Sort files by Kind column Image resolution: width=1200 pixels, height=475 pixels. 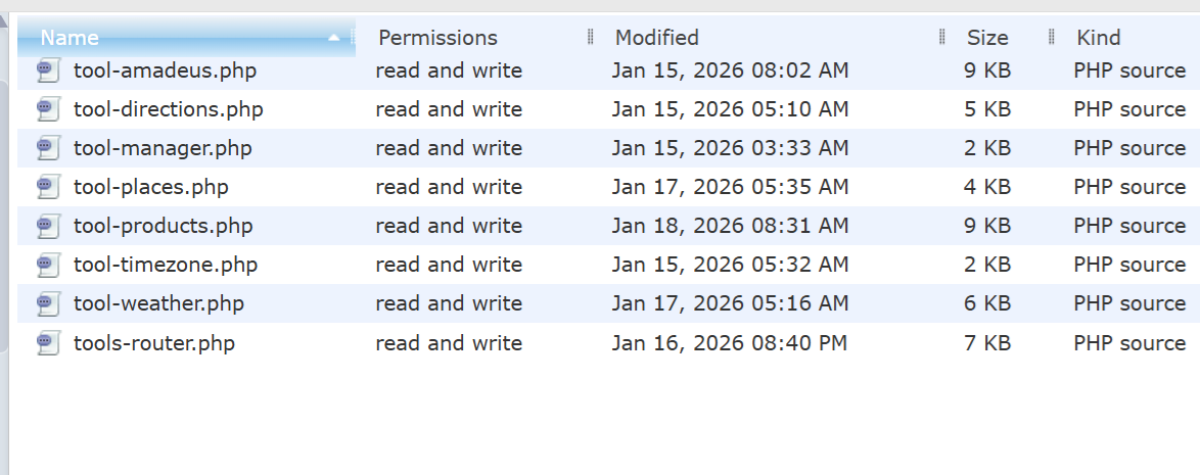1098,38
